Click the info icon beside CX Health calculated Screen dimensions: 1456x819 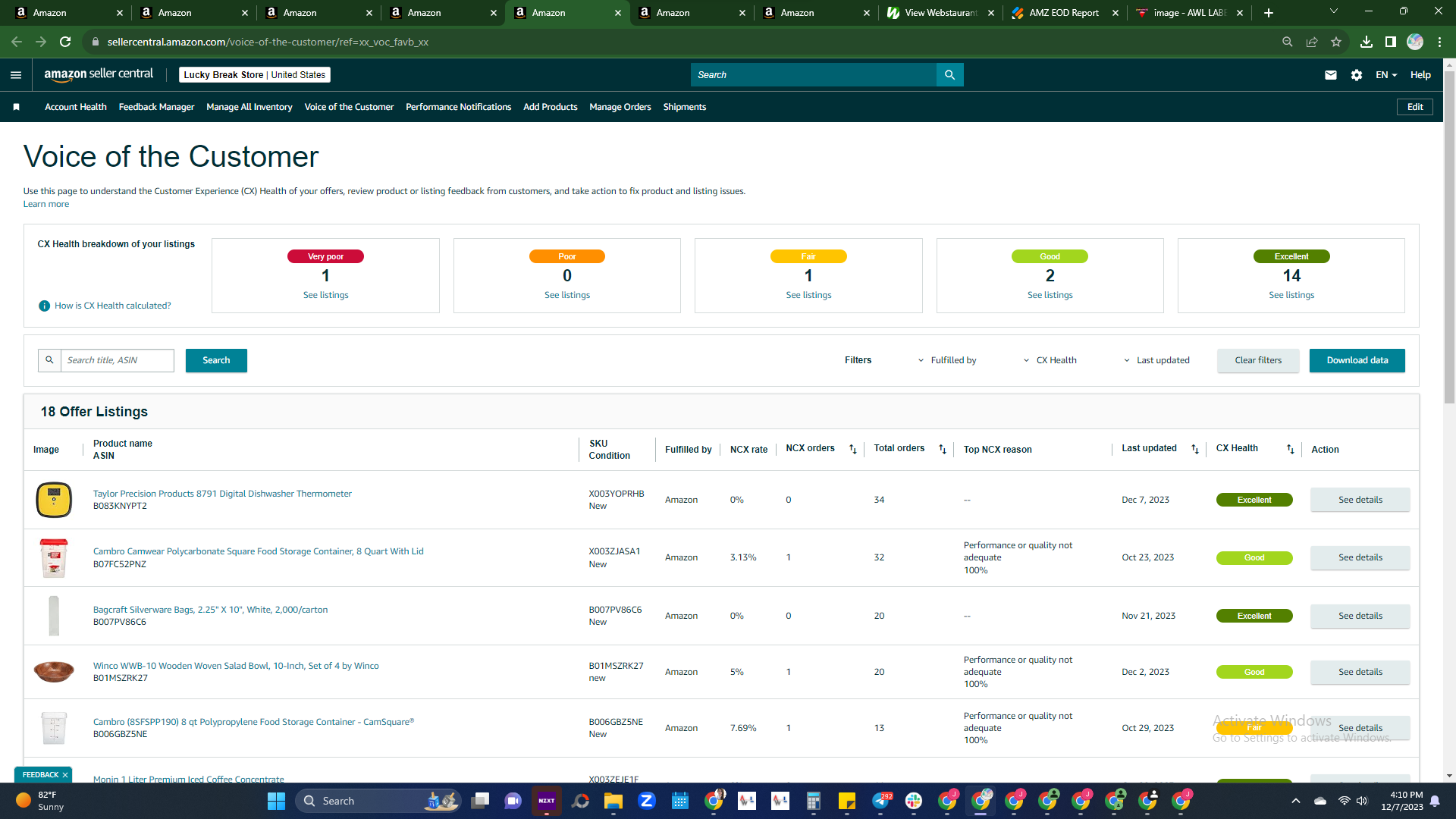click(x=44, y=306)
